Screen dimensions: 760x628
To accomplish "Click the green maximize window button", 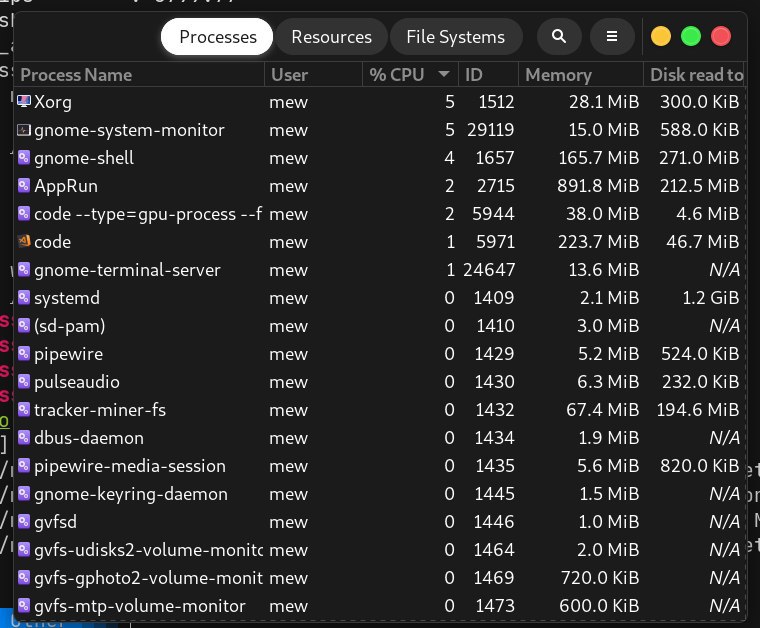I will (691, 36).
